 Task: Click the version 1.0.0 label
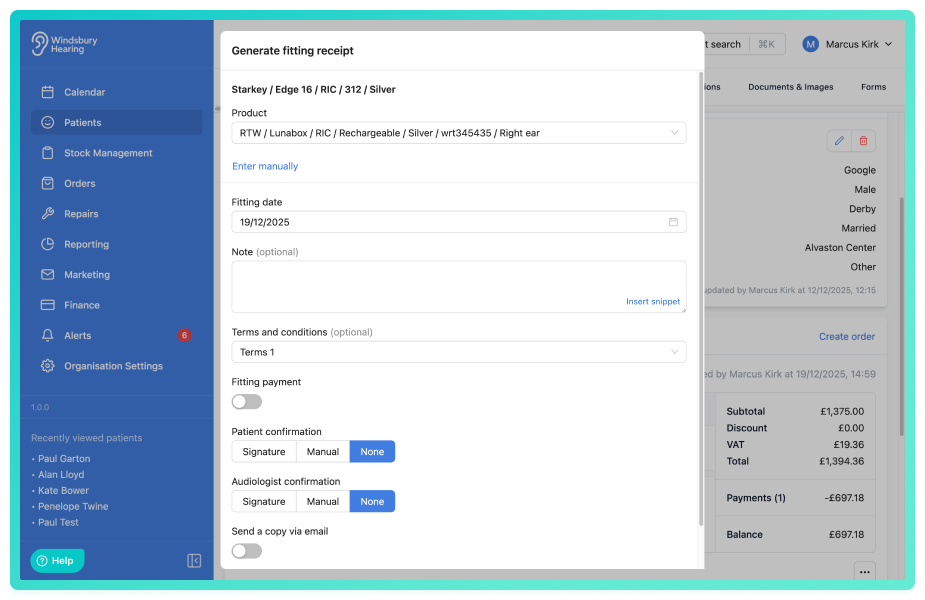(x=40, y=407)
